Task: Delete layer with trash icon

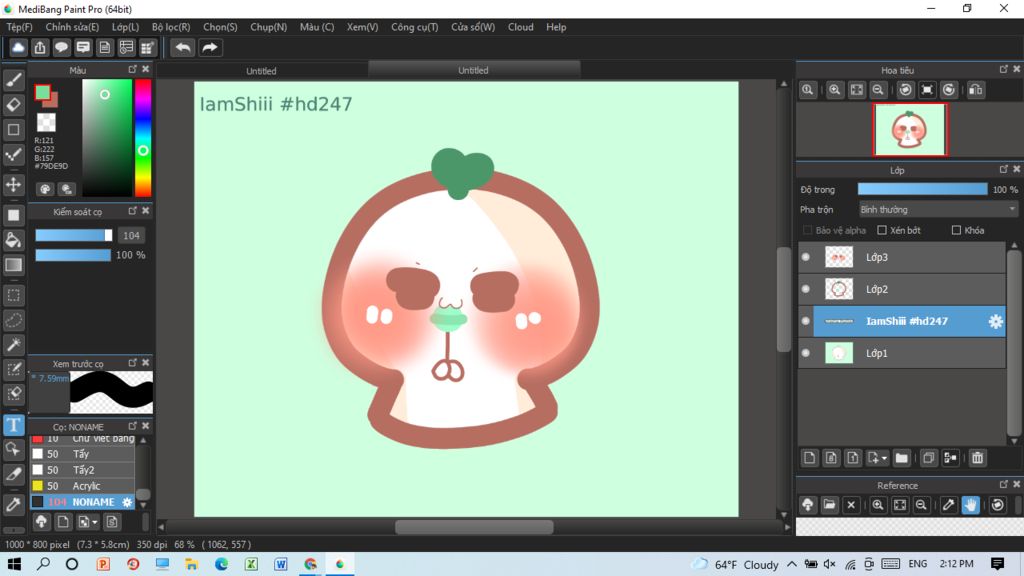Action: tap(977, 458)
